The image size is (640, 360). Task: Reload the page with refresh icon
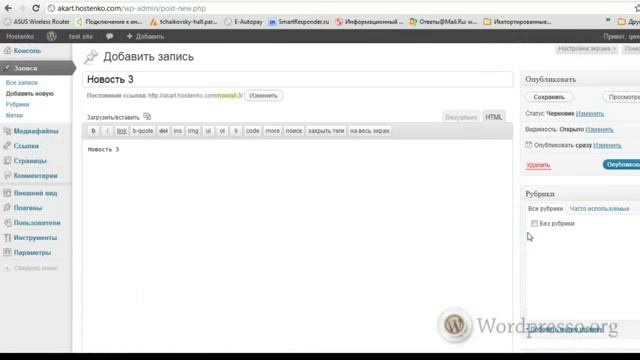(x=36, y=8)
